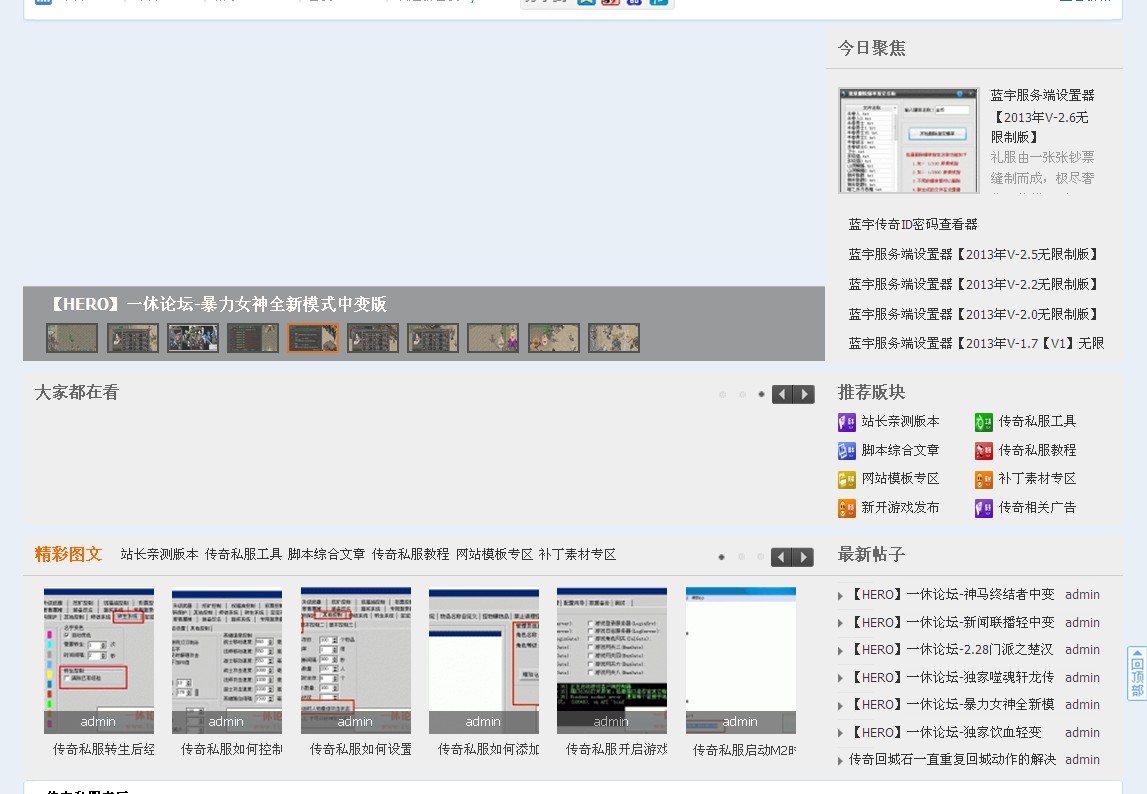The image size is (1147, 794).
Task: Click next arrow in 精彩图文 section
Action: click(804, 557)
